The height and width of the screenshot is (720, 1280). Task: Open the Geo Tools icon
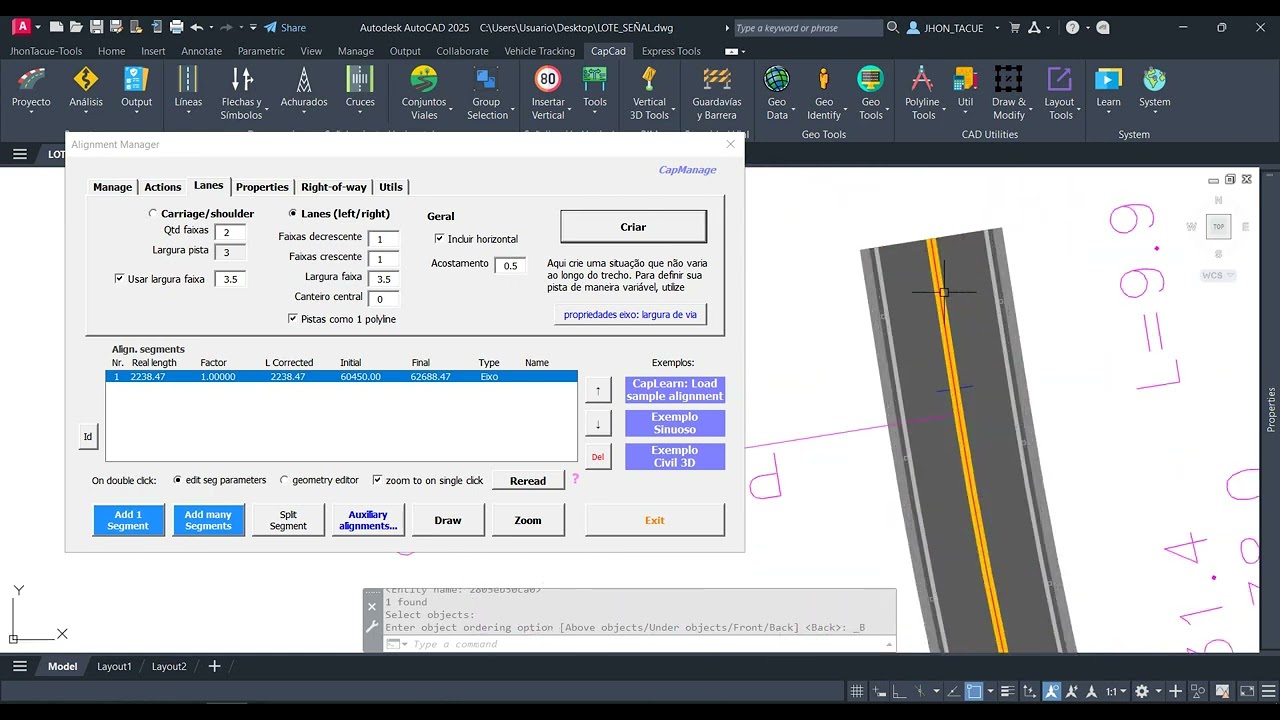point(871,93)
